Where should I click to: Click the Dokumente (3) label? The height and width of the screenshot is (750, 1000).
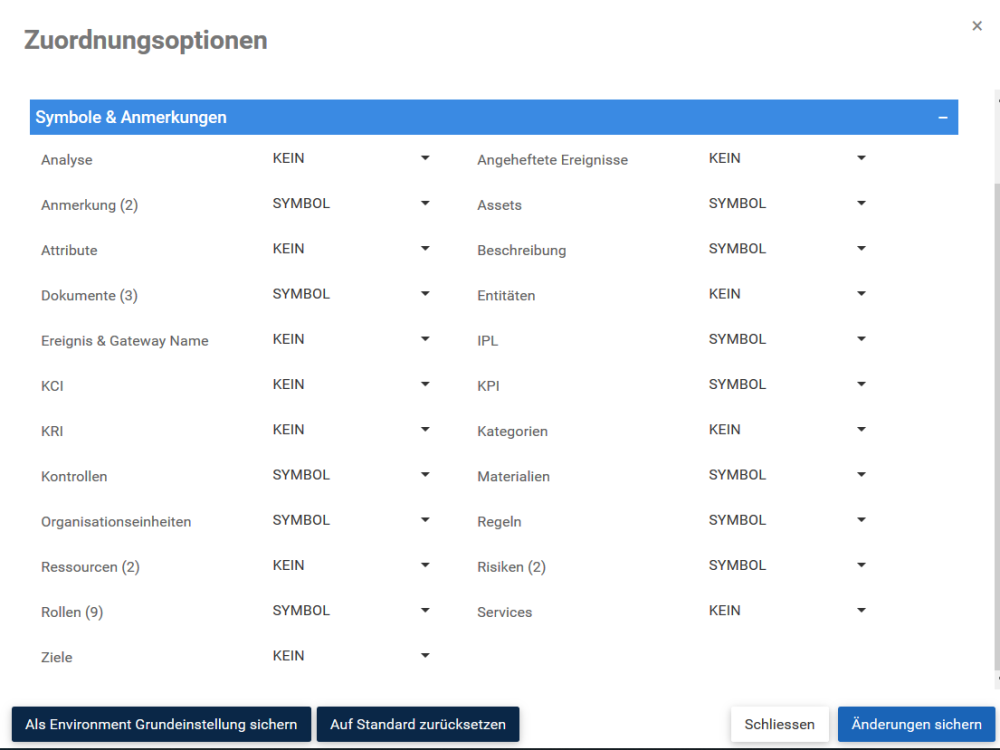pos(89,296)
